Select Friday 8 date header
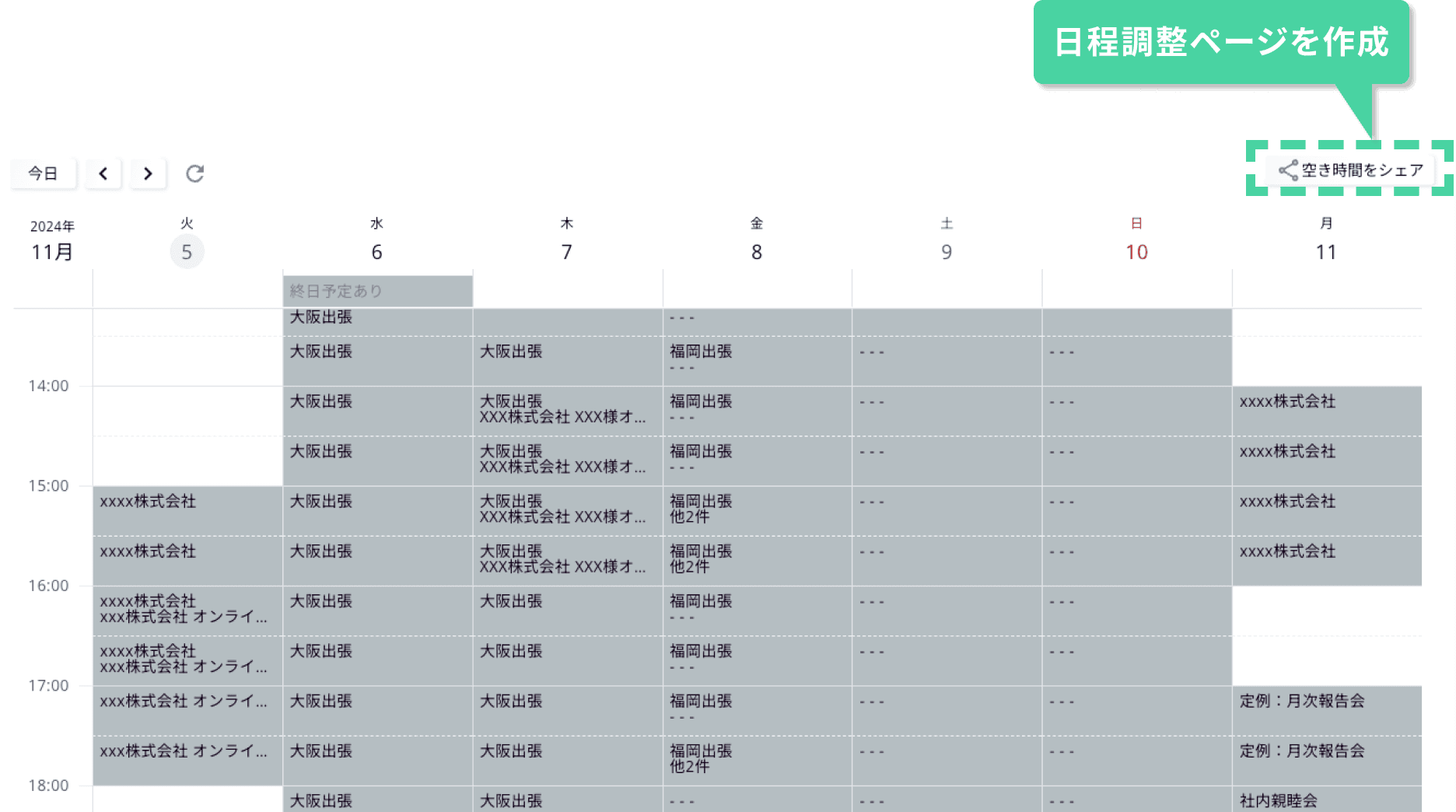1456x812 pixels. pyautogui.click(x=757, y=252)
